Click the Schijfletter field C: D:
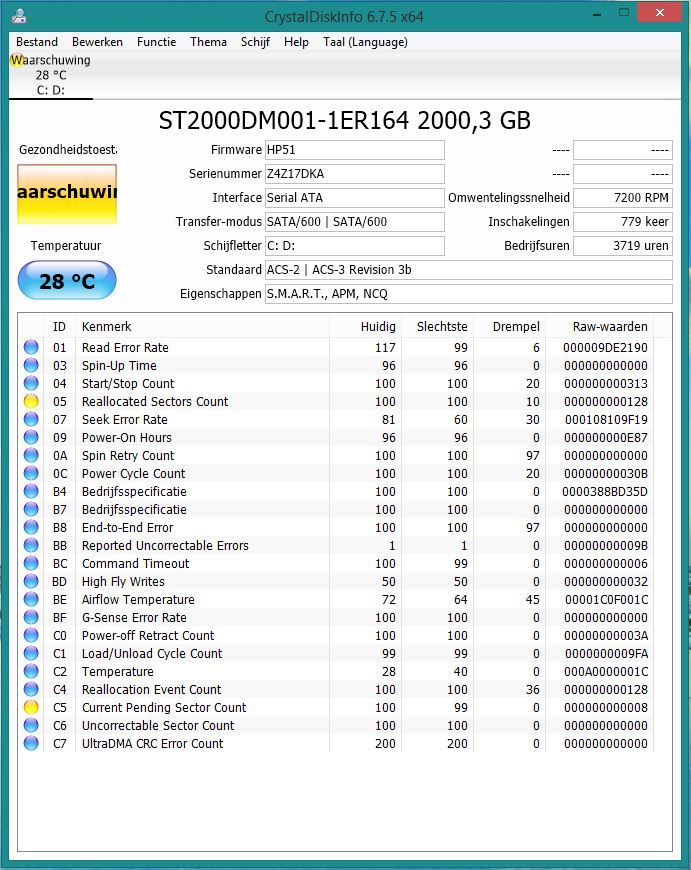Screen dimensions: 691x870 tap(355, 246)
